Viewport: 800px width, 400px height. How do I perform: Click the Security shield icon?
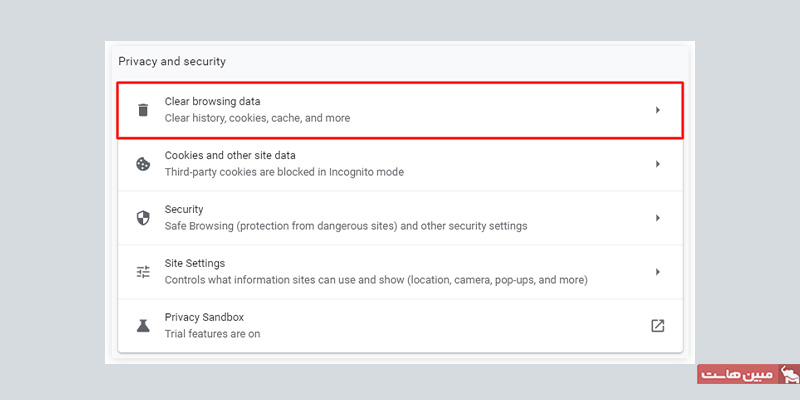coord(143,218)
